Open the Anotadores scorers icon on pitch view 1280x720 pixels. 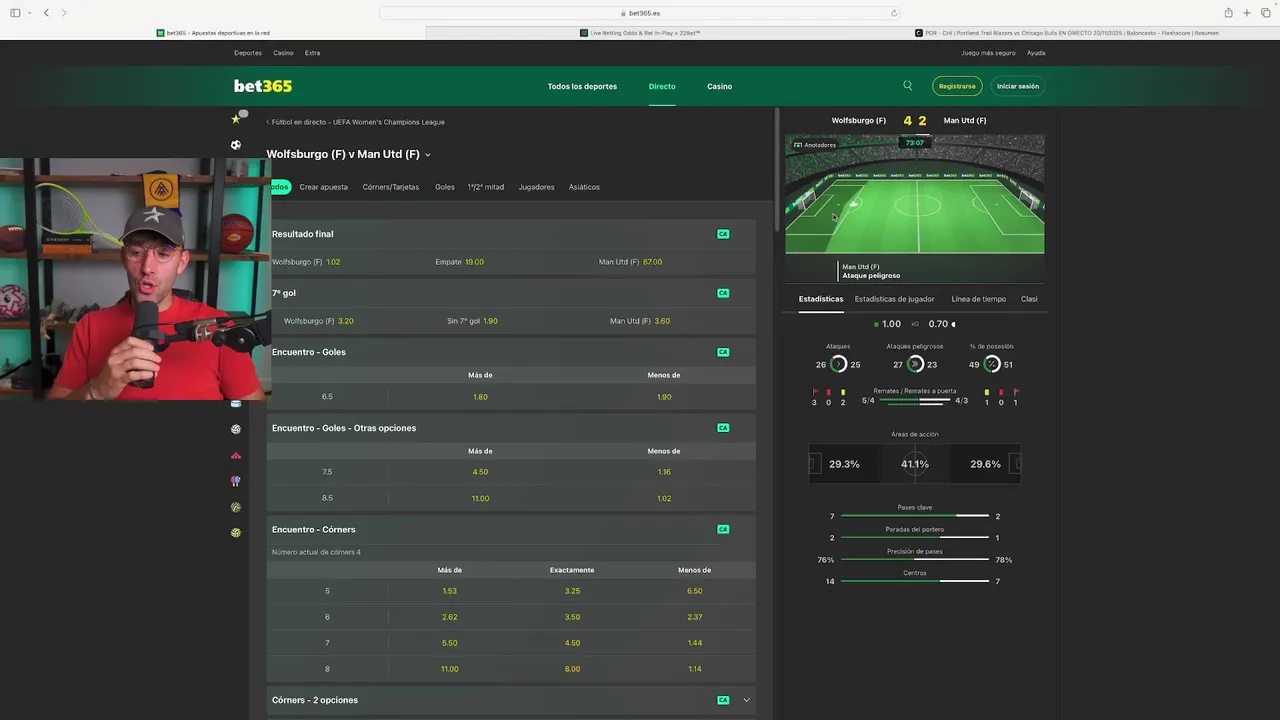pyautogui.click(x=798, y=145)
